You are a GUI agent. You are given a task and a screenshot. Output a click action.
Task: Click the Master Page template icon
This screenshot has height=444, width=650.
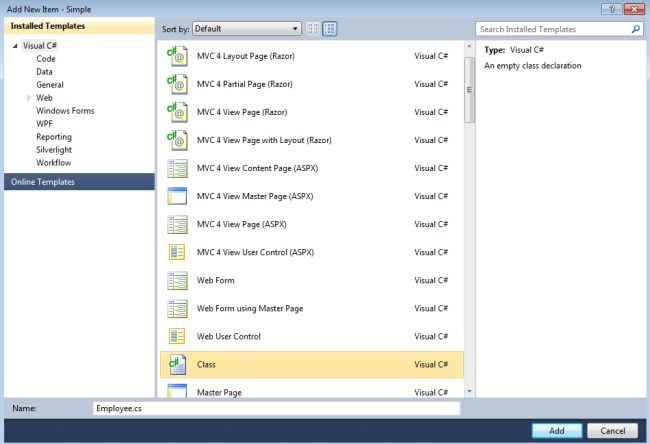click(177, 391)
